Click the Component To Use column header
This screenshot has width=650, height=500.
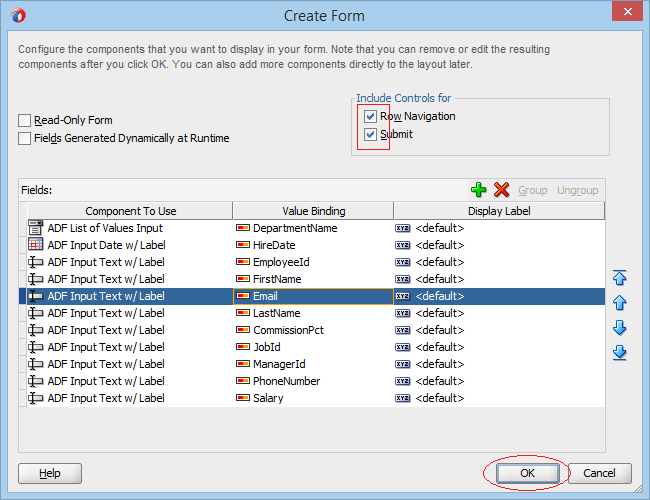130,211
